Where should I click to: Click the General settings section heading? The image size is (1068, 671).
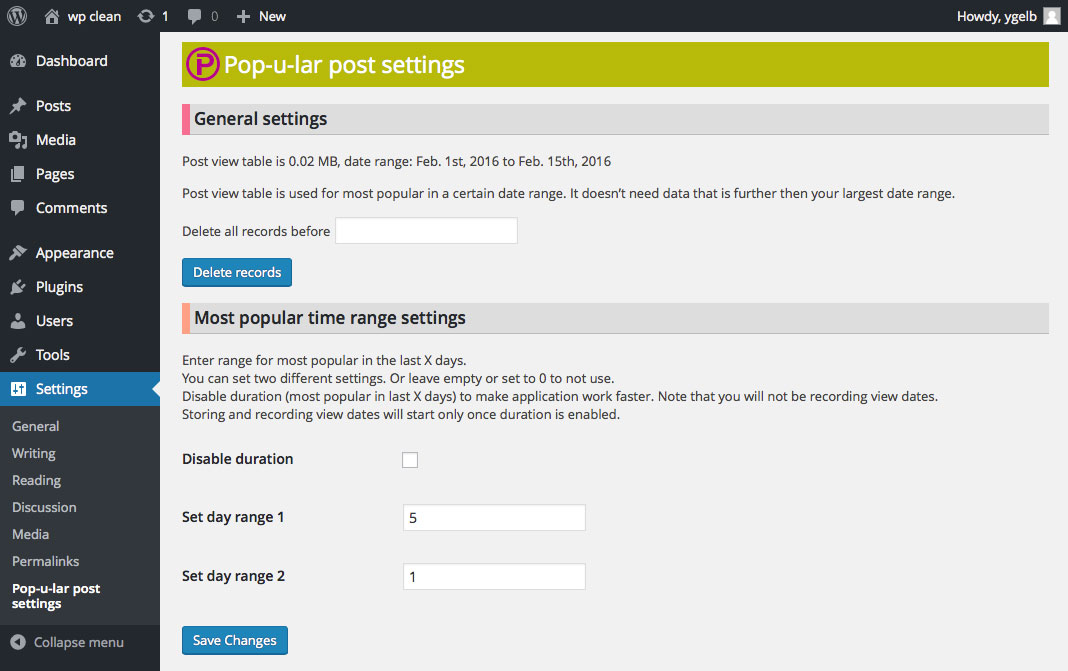pos(261,119)
